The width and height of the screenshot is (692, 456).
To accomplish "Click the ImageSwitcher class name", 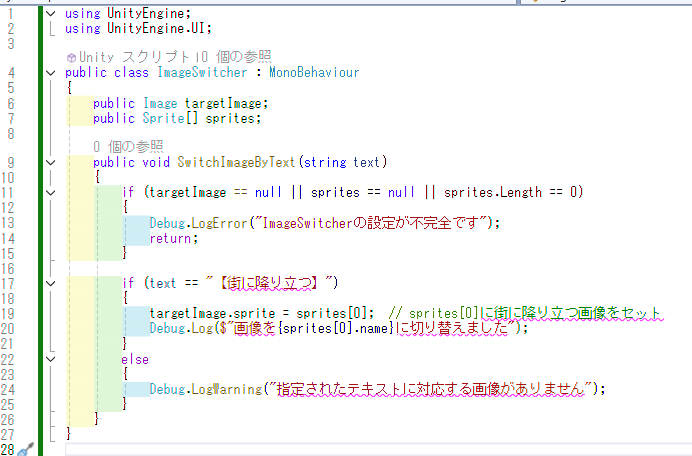I will 202,72.
